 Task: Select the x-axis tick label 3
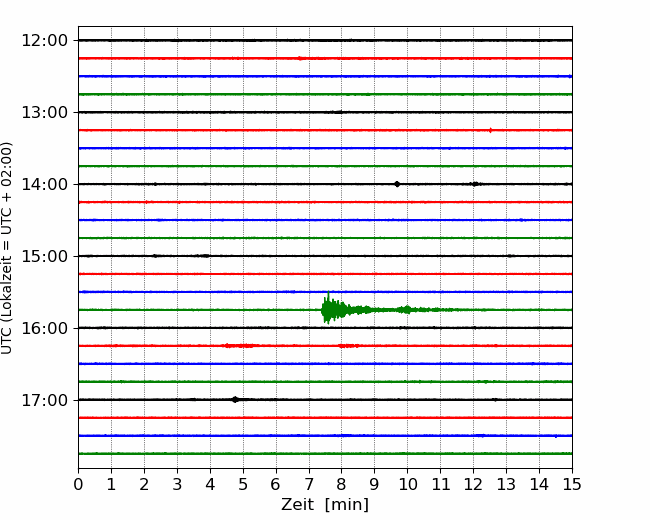[x=177, y=484]
